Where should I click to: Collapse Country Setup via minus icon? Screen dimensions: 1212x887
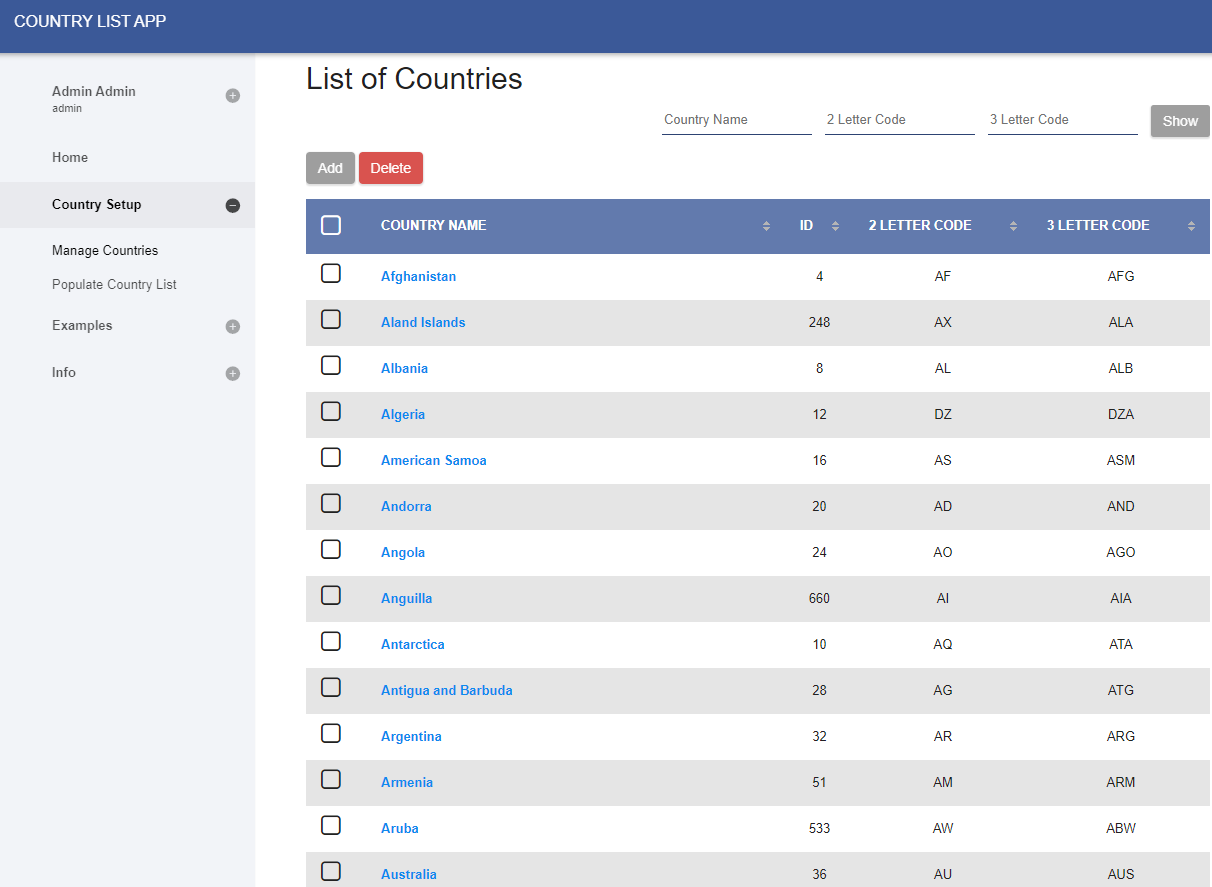232,205
